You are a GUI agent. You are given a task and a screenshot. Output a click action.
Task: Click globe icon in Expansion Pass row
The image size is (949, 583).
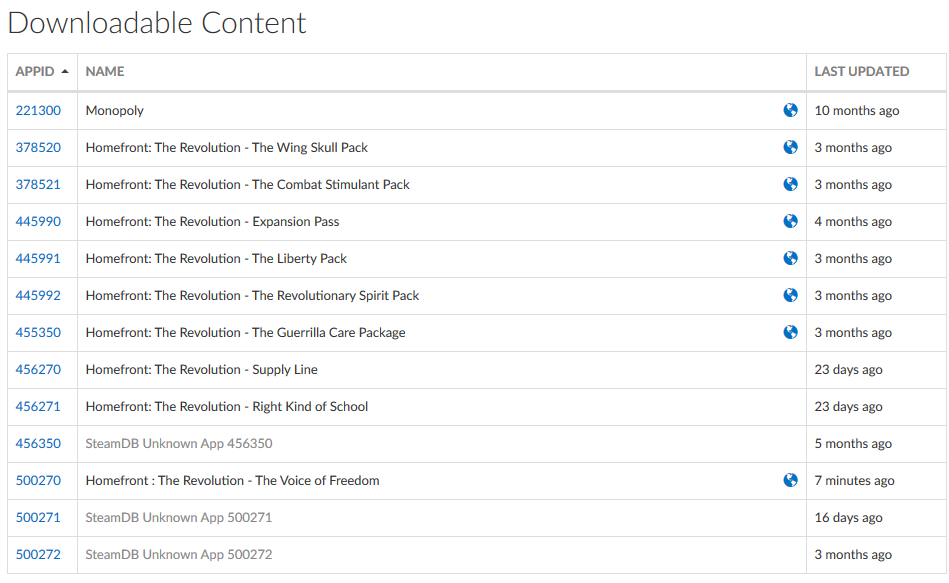pos(790,221)
